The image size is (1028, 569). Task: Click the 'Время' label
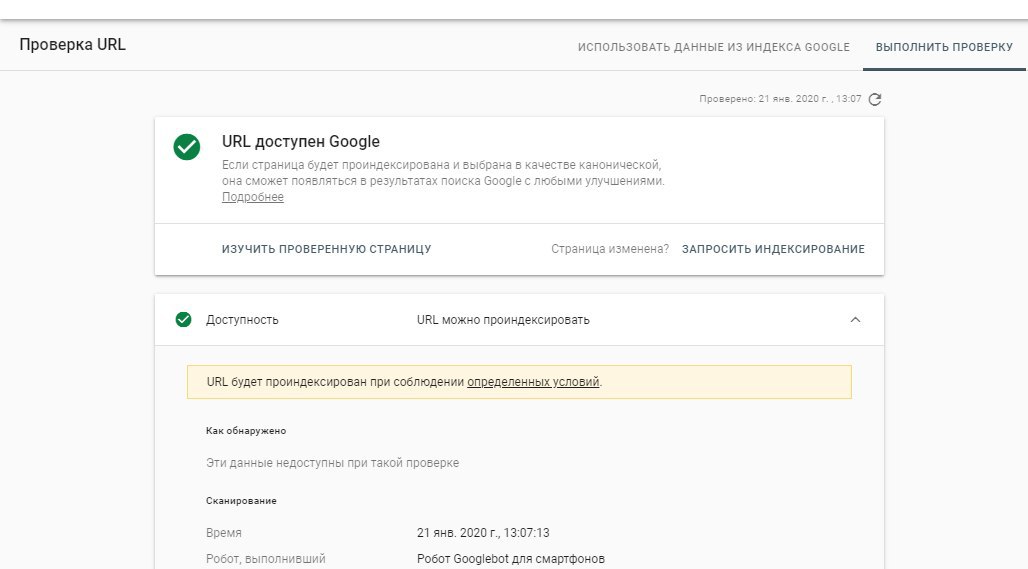pos(224,533)
